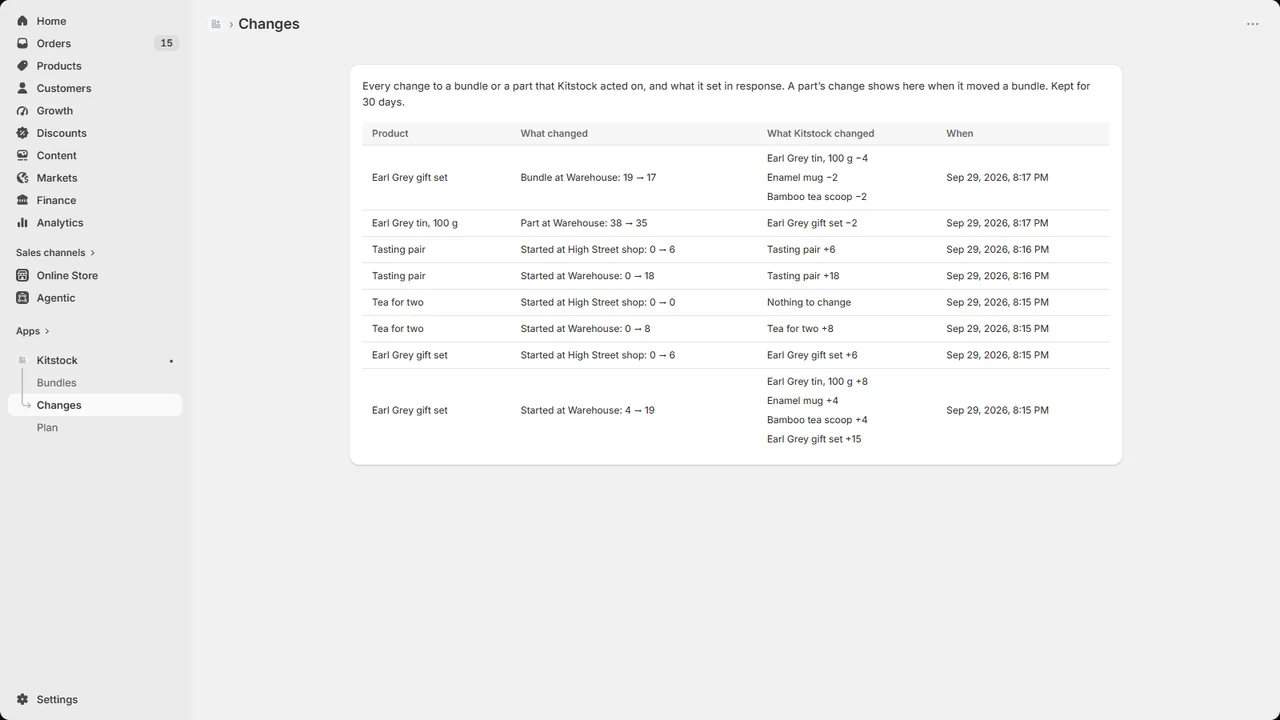Click the pin dot next to Kitstock
The width and height of the screenshot is (1280, 720).
(x=171, y=361)
